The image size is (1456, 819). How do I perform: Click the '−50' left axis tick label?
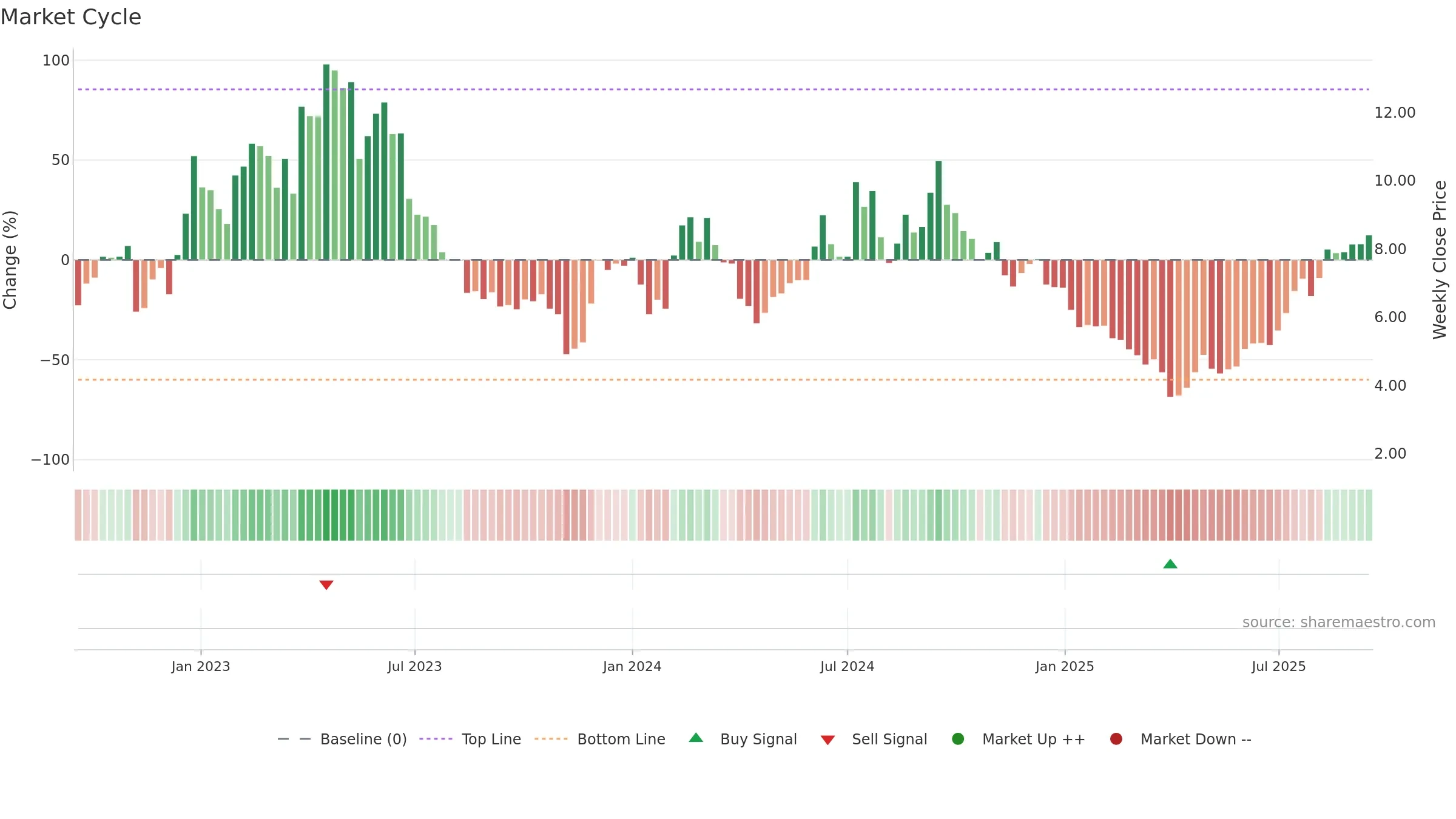(x=55, y=360)
